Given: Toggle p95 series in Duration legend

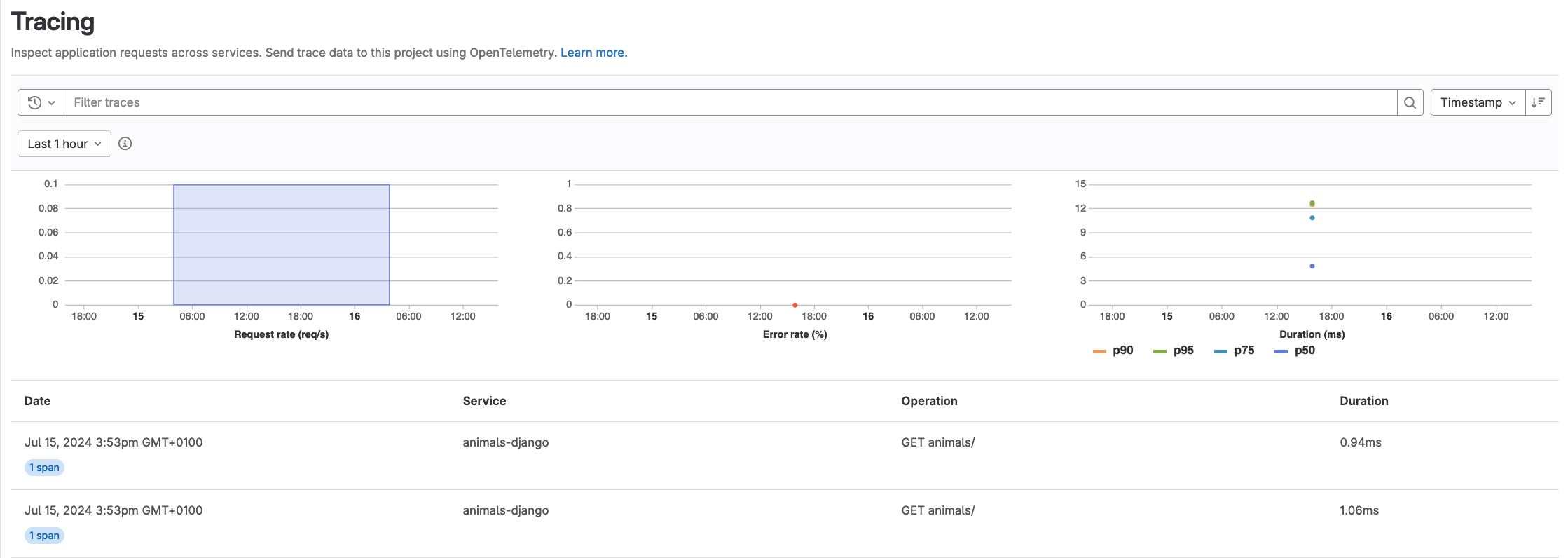Looking at the screenshot, I should pyautogui.click(x=1174, y=351).
